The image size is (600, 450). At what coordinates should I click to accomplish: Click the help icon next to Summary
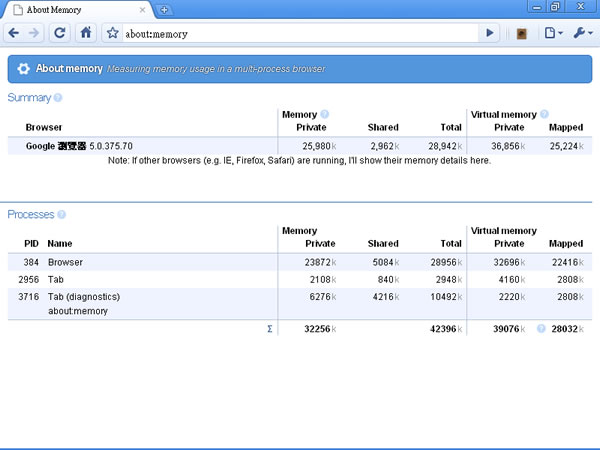tap(58, 98)
